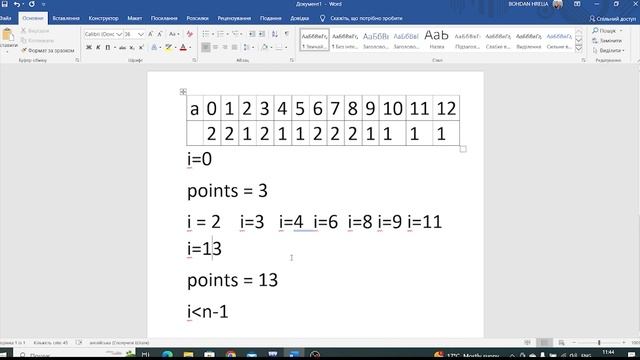Increase paragraph indent
The height and width of the screenshot is (360, 640).
point(262,34)
